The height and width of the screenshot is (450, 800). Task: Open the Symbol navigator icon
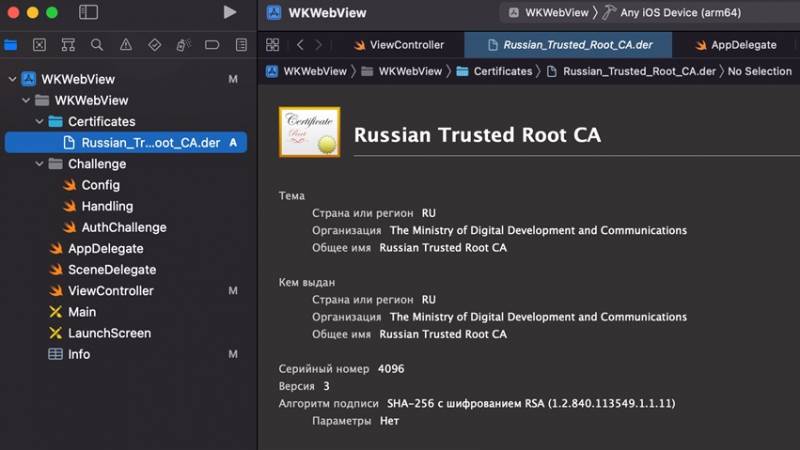68,45
